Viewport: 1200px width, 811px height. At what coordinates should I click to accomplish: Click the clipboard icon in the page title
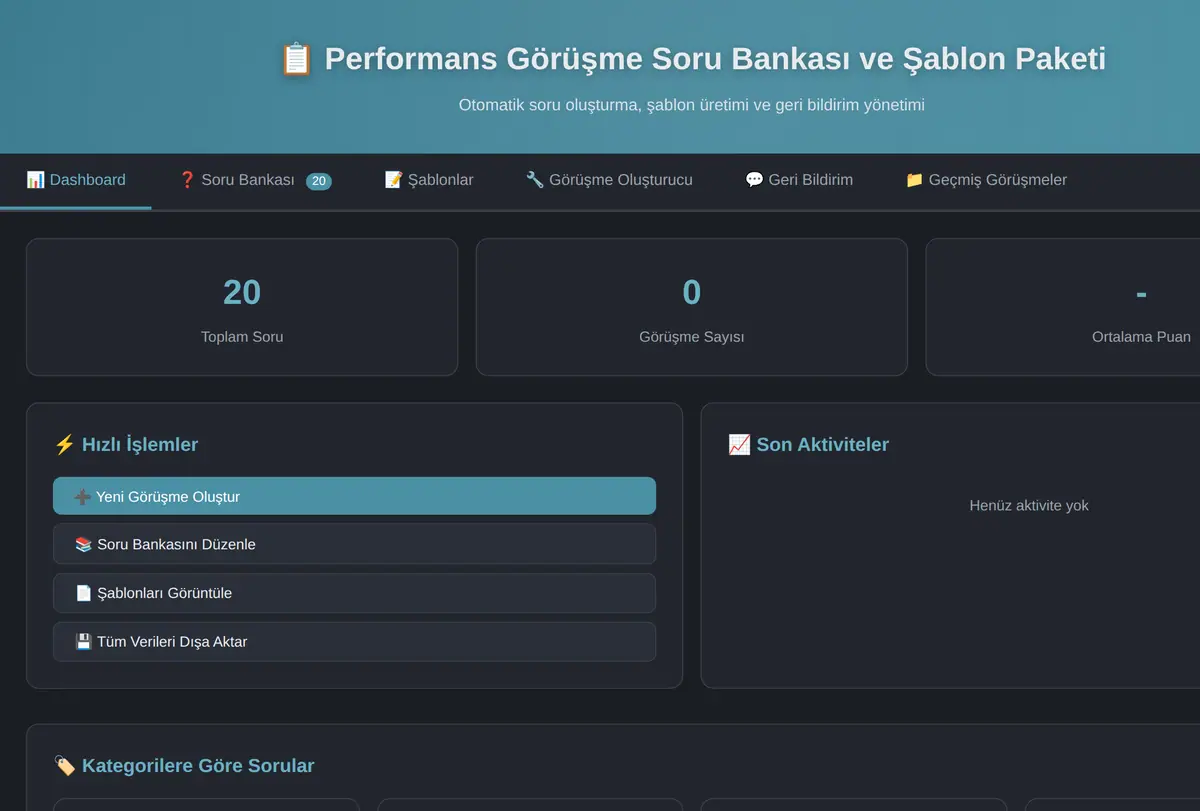(297, 59)
